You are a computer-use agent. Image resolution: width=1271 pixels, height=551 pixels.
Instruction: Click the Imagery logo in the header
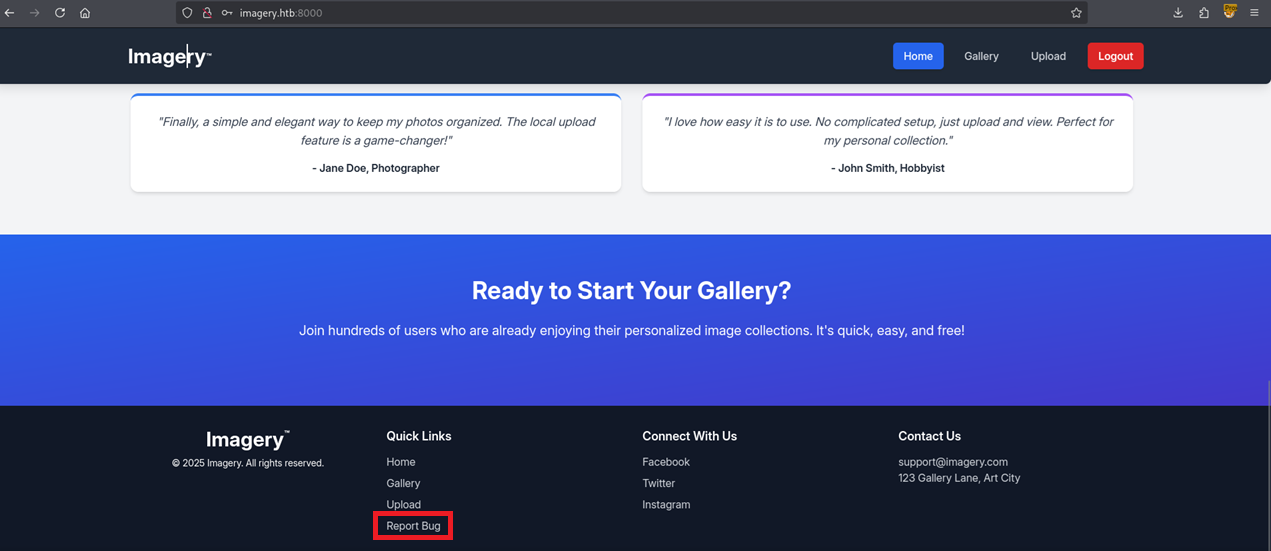(168, 57)
